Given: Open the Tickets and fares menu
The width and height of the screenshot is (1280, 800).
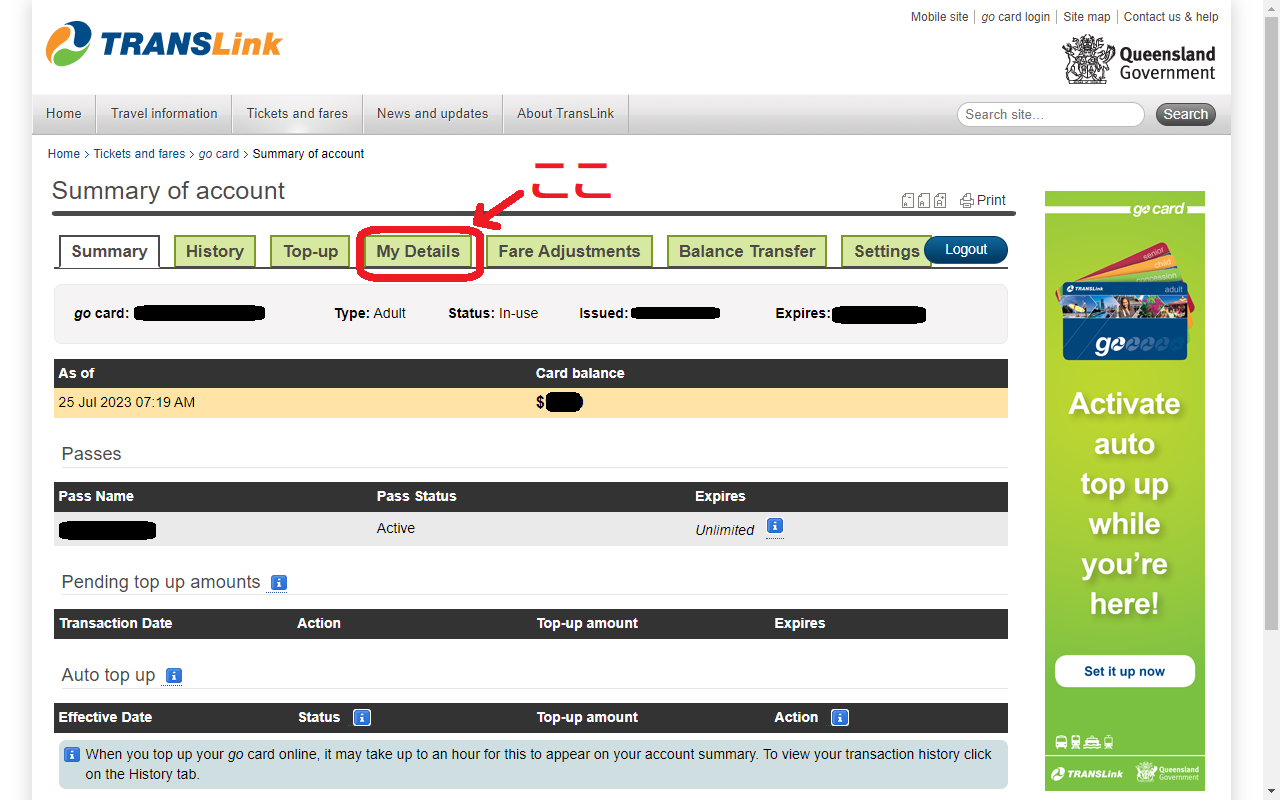Looking at the screenshot, I should click(x=297, y=114).
